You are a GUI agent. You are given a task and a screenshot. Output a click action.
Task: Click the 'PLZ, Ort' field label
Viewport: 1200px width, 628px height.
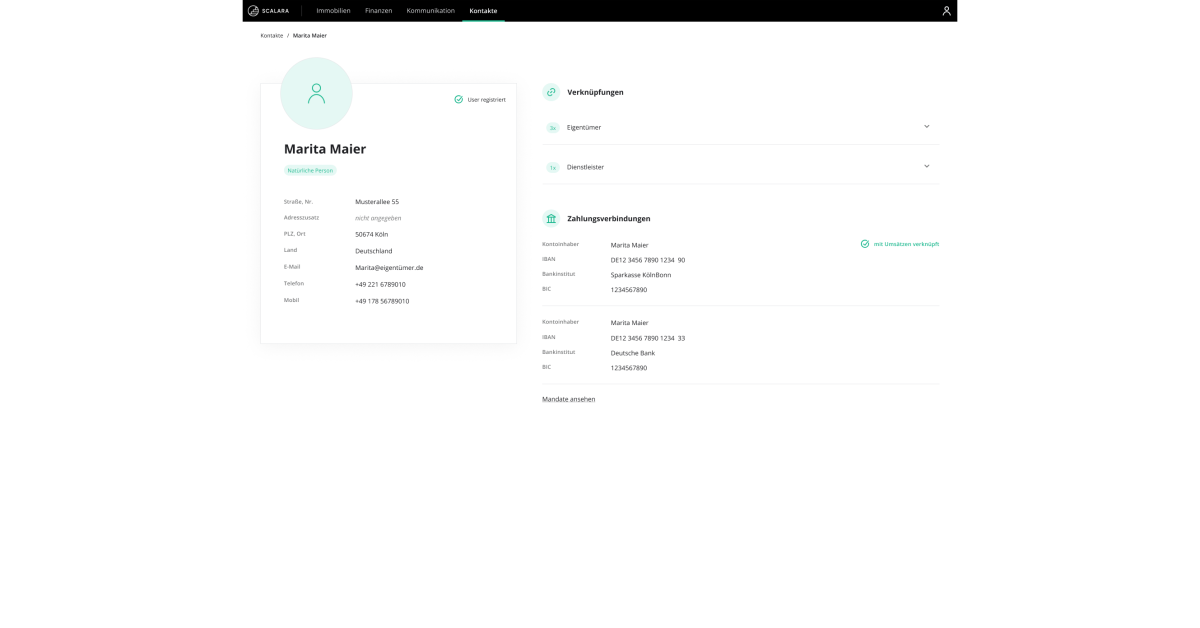tap(295, 234)
